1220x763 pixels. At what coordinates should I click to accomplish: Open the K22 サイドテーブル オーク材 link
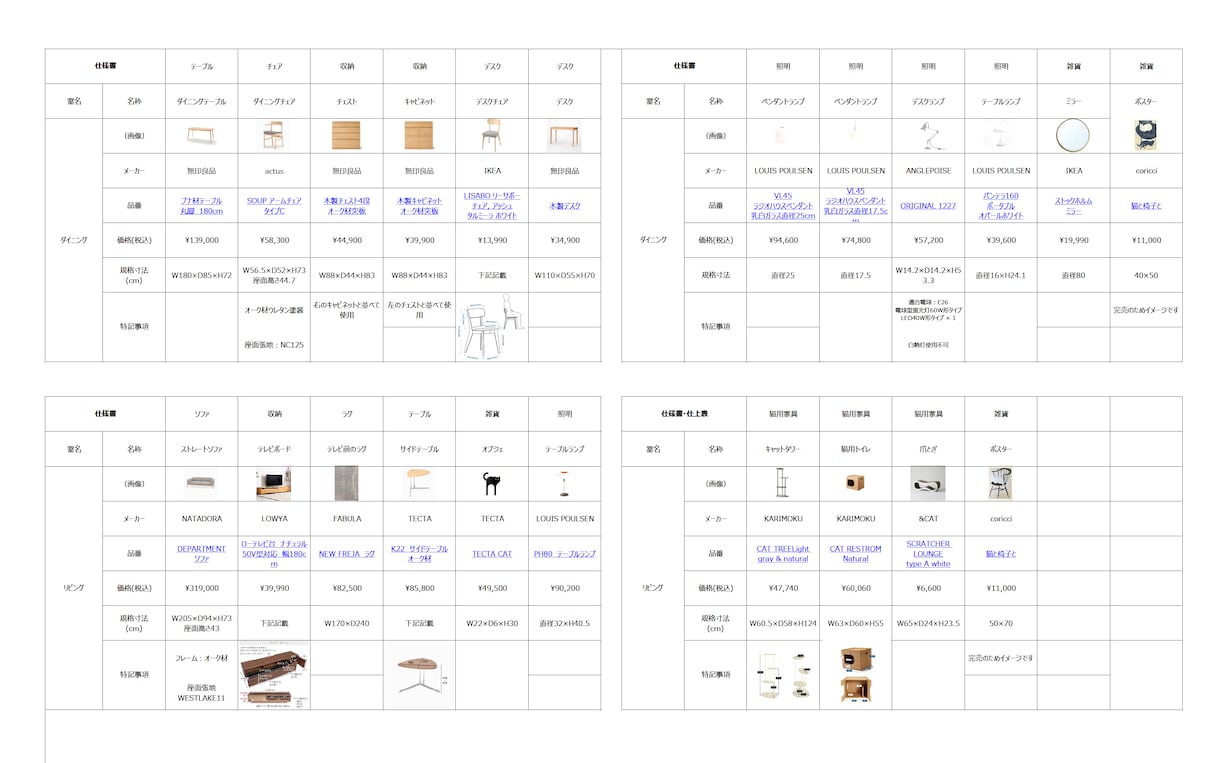point(419,554)
